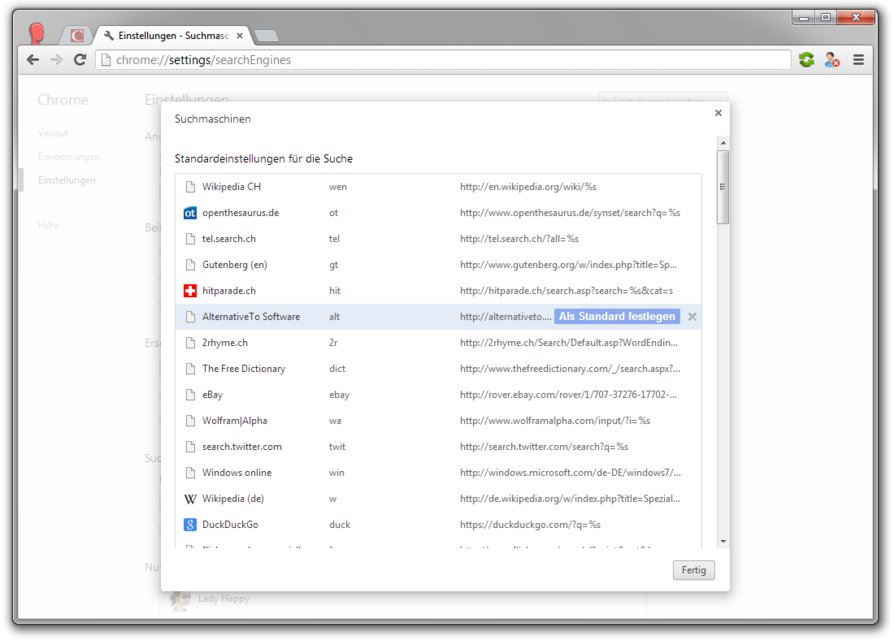Open Erweiterungen in the dimmed Chrome sidebar

point(69,157)
